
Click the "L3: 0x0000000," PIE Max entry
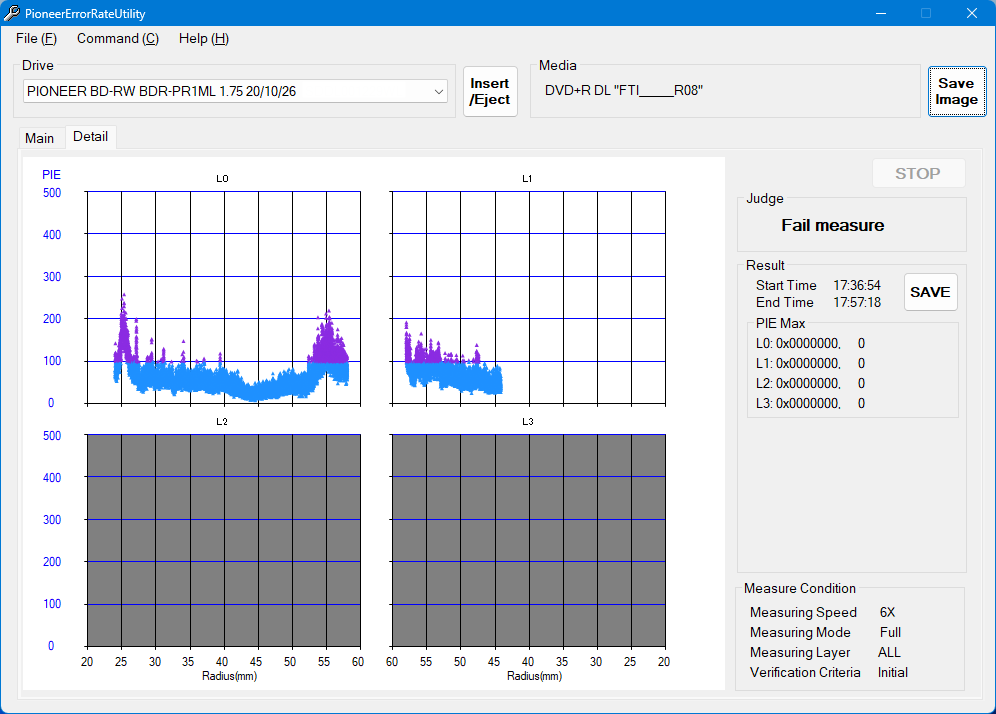tap(798, 403)
